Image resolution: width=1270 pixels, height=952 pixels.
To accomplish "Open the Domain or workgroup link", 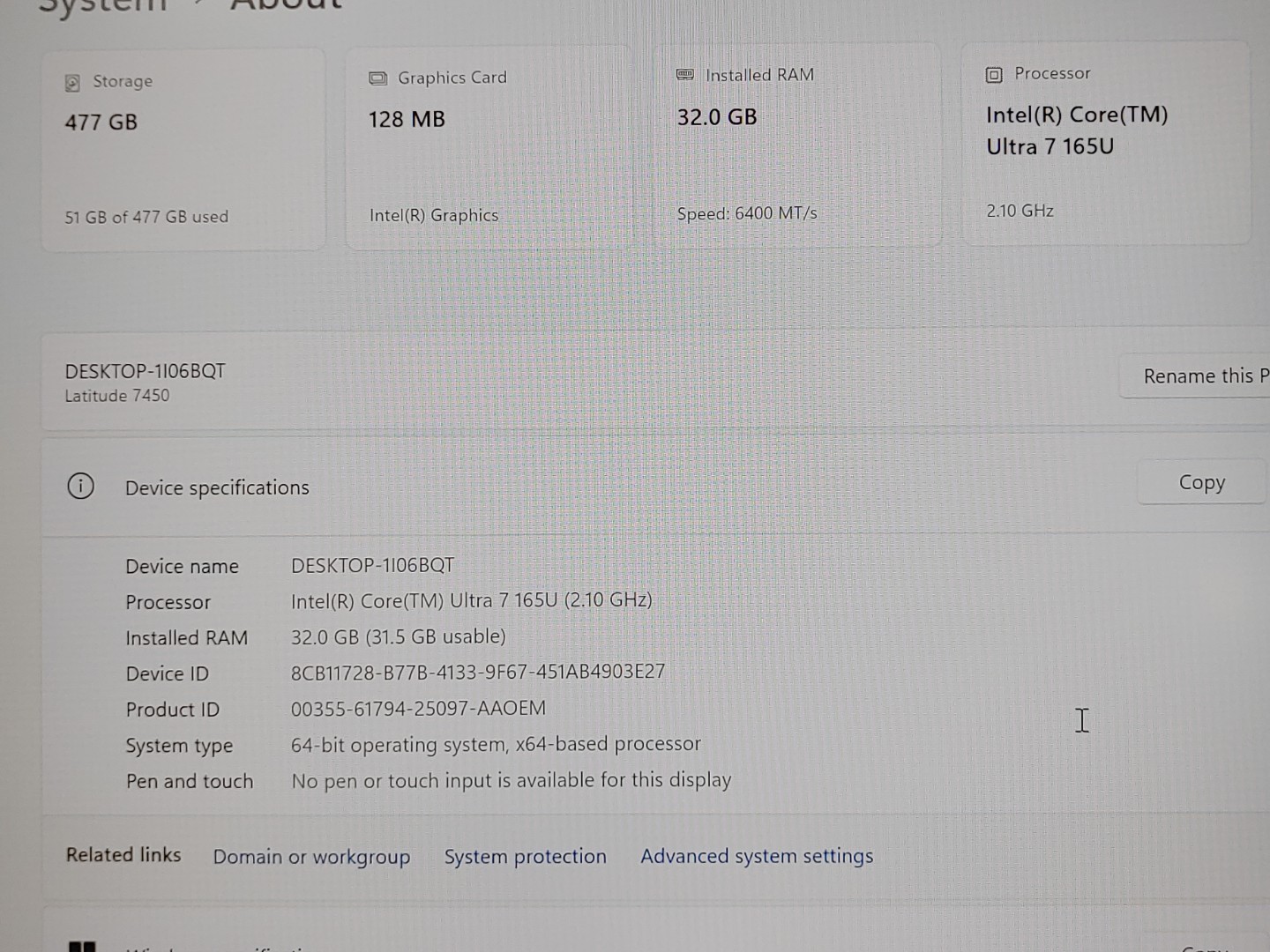I will click(x=311, y=856).
